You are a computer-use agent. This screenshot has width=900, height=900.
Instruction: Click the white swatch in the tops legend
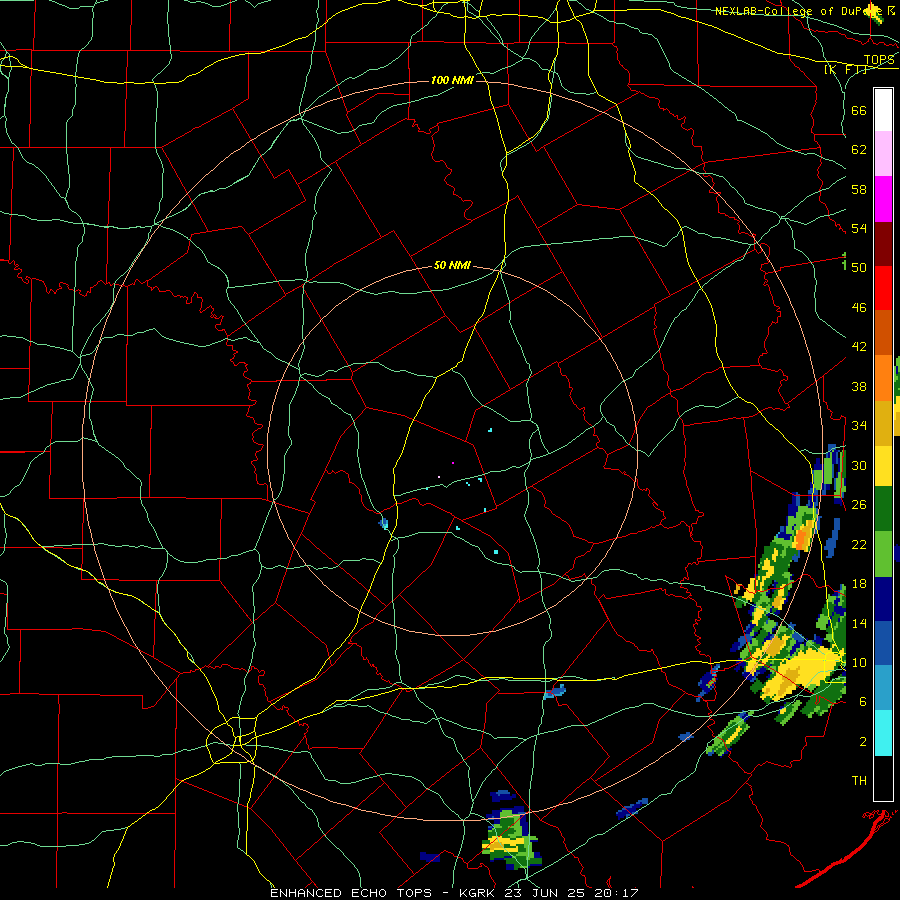coord(883,110)
